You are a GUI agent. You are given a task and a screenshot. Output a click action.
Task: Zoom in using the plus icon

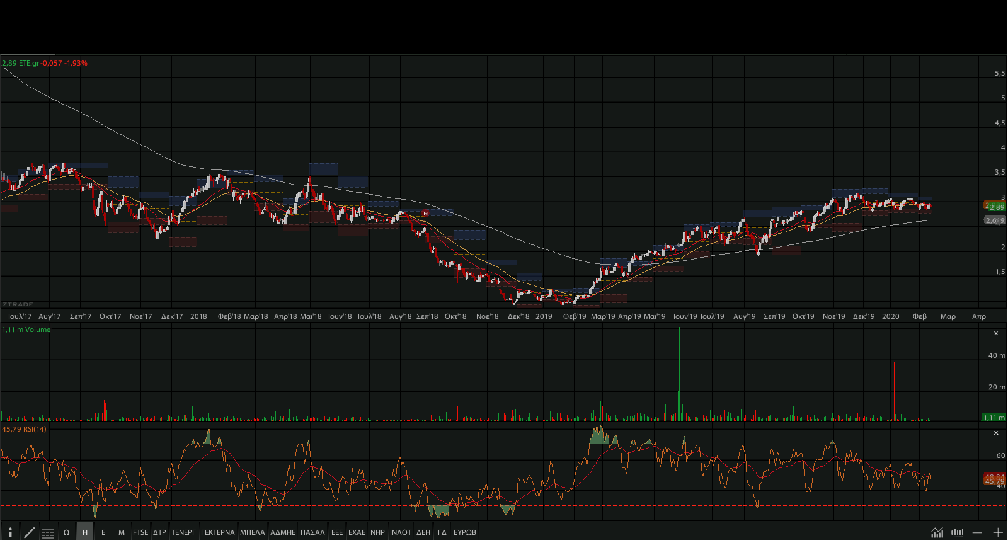996,532
